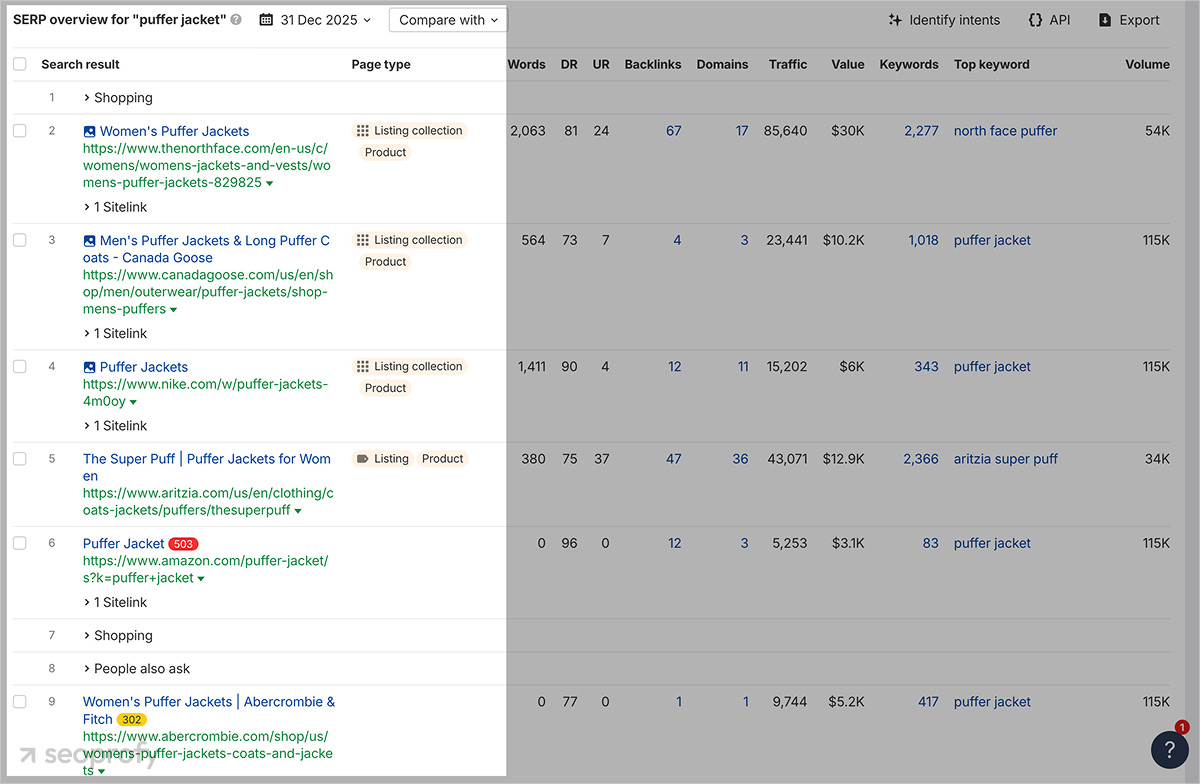Viewport: 1200px width, 784px height.
Task: Expand the Shopping section at position 7
Action: pyautogui.click(x=117, y=635)
